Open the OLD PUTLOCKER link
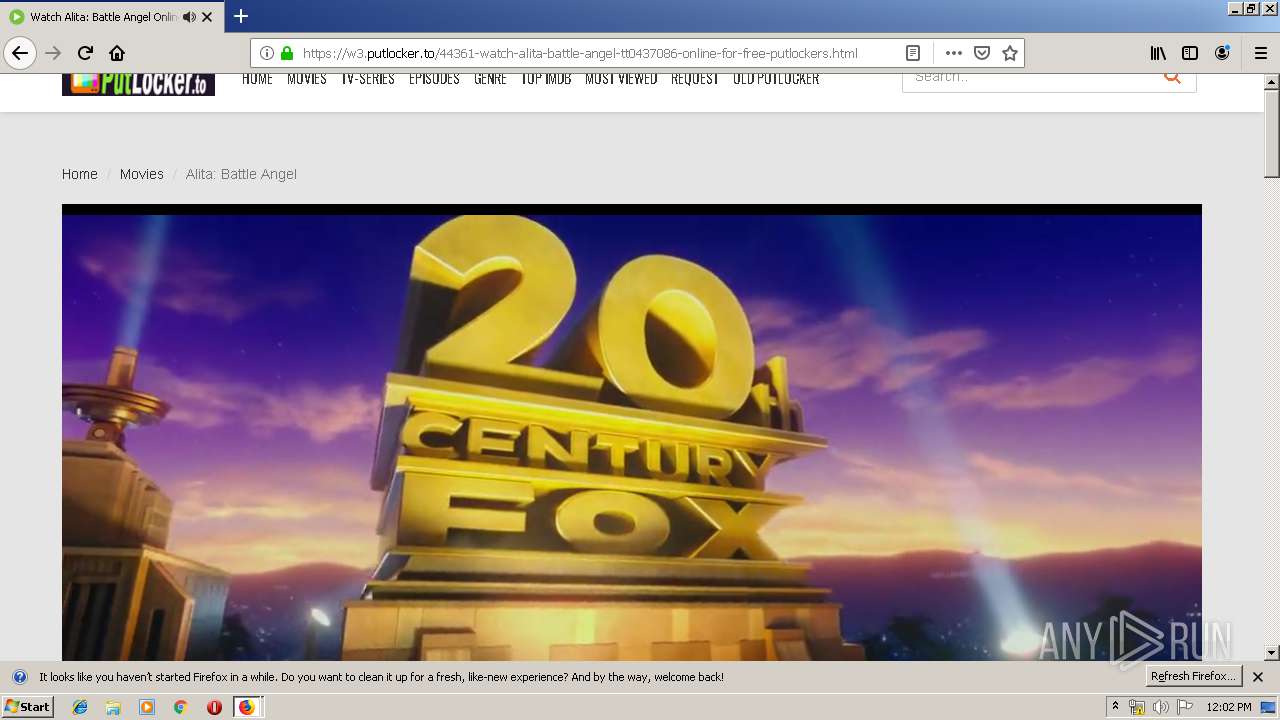Screen dimensions: 1280x720 (776, 79)
